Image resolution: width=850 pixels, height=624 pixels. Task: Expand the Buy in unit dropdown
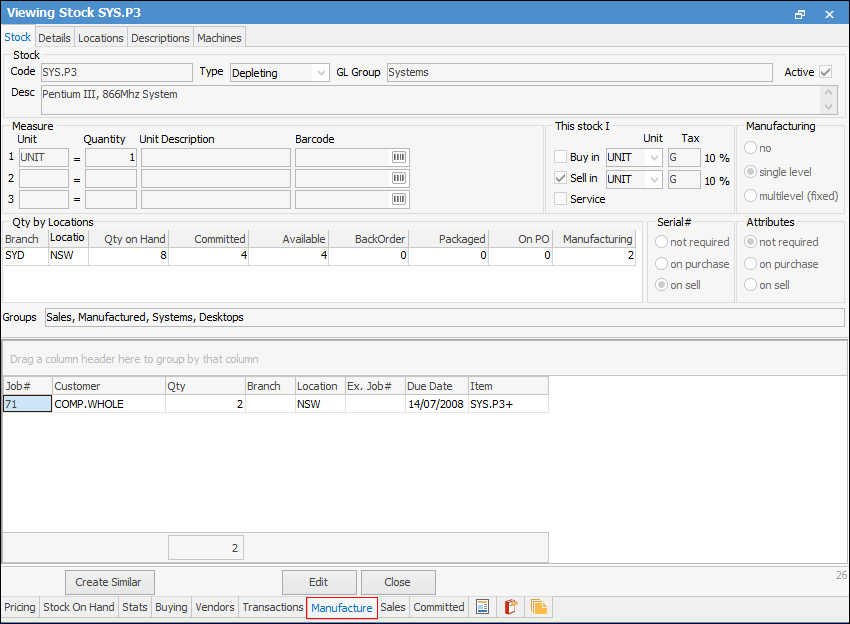pos(654,158)
